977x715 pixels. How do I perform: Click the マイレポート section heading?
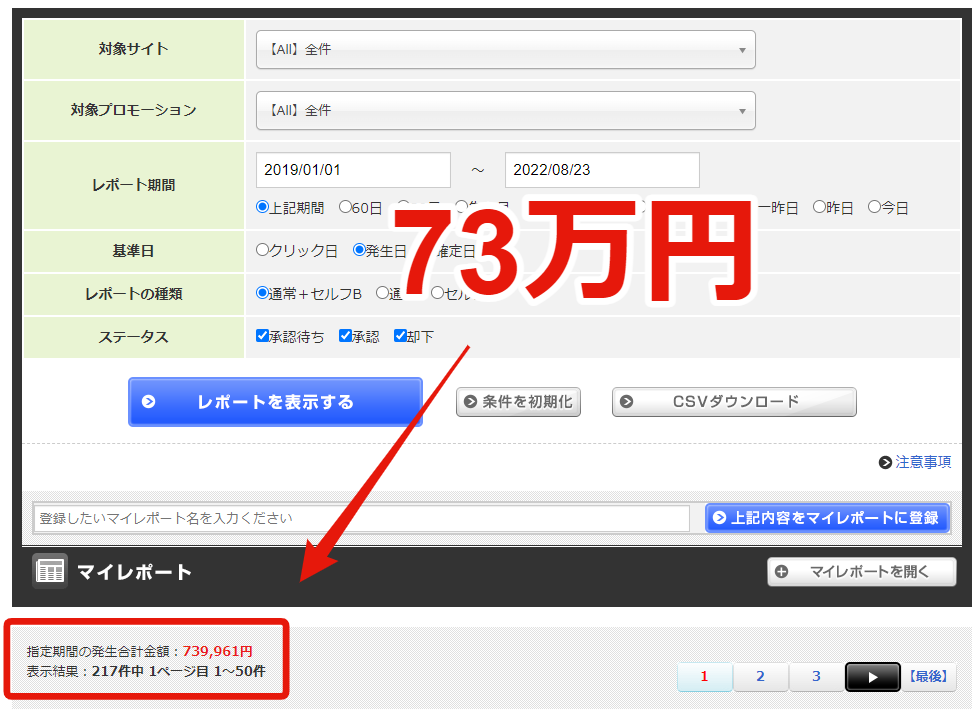coord(134,572)
